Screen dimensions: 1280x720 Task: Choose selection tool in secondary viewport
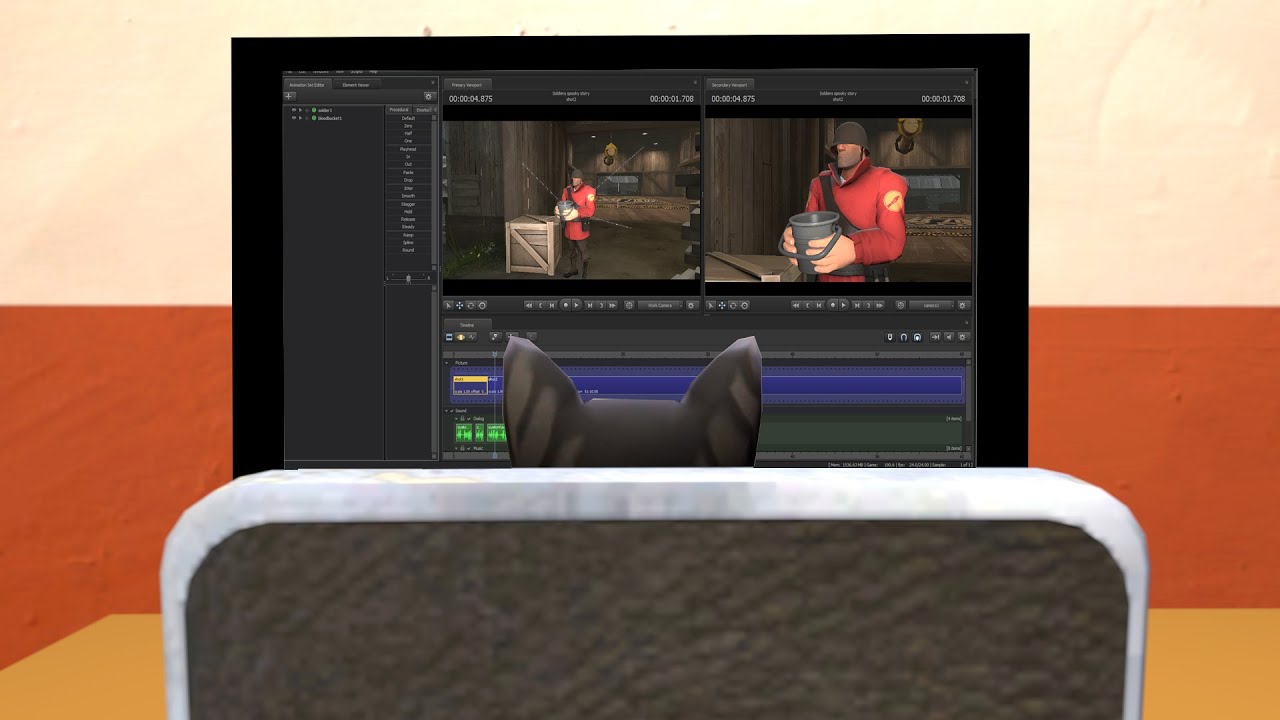point(711,305)
